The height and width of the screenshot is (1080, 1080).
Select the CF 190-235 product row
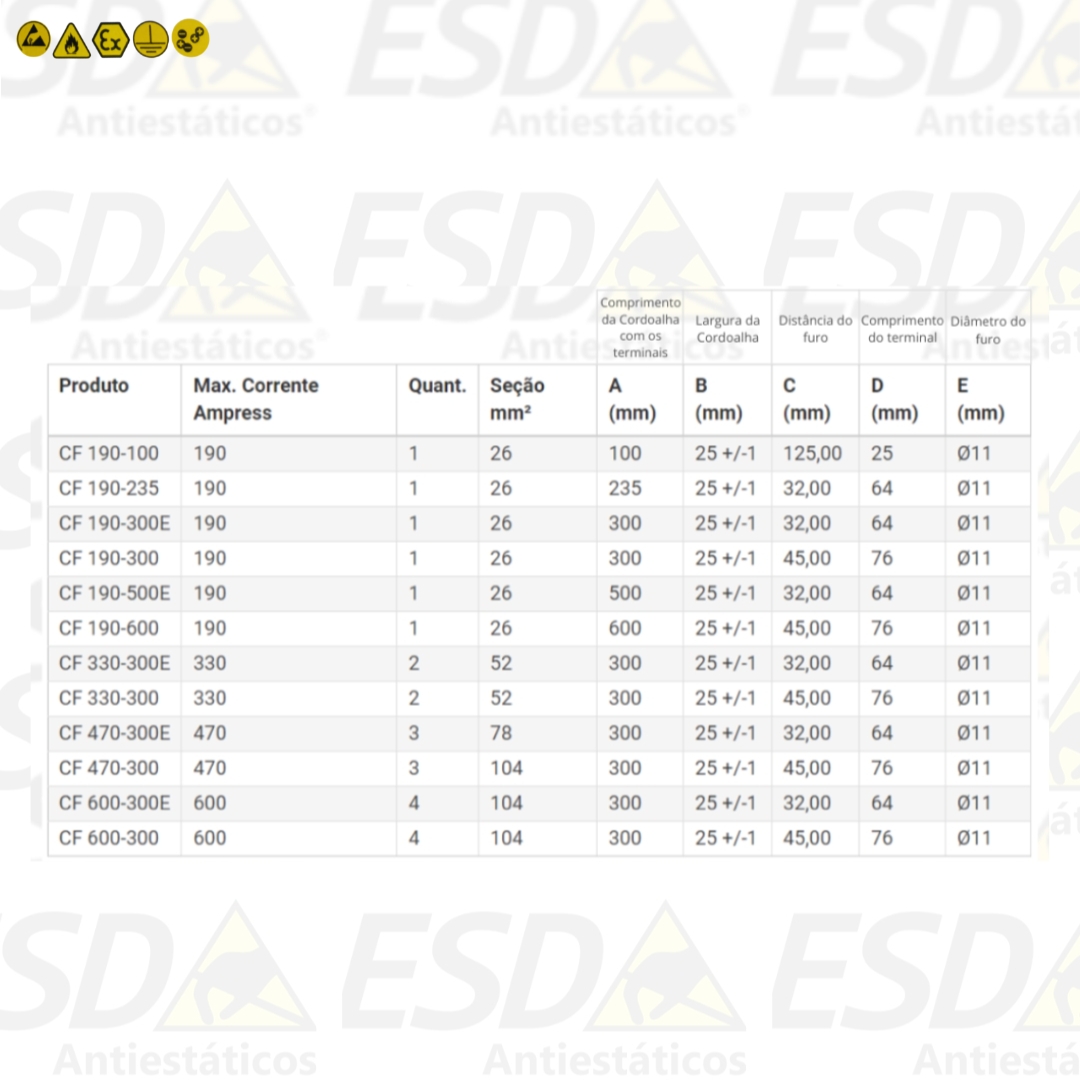[109, 489]
